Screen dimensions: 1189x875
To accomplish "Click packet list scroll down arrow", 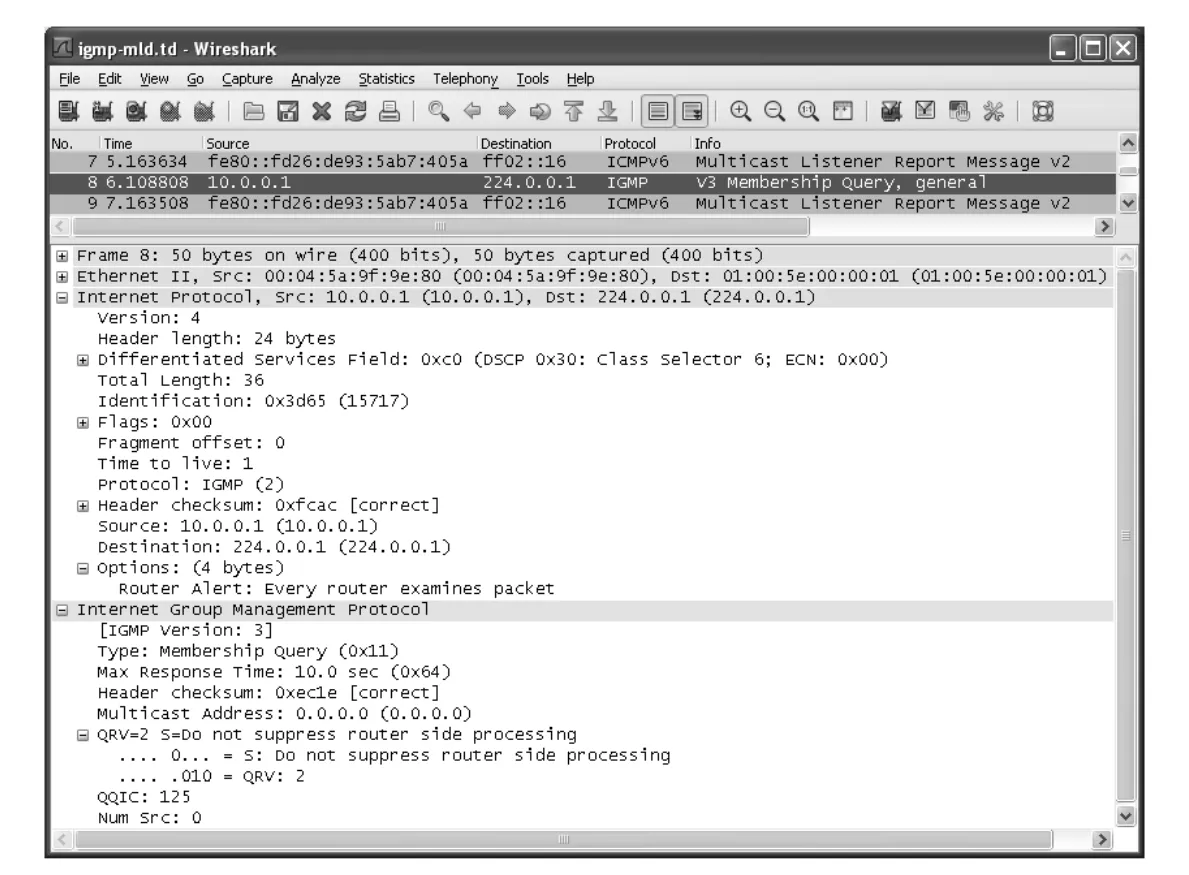I will pos(1128,202).
